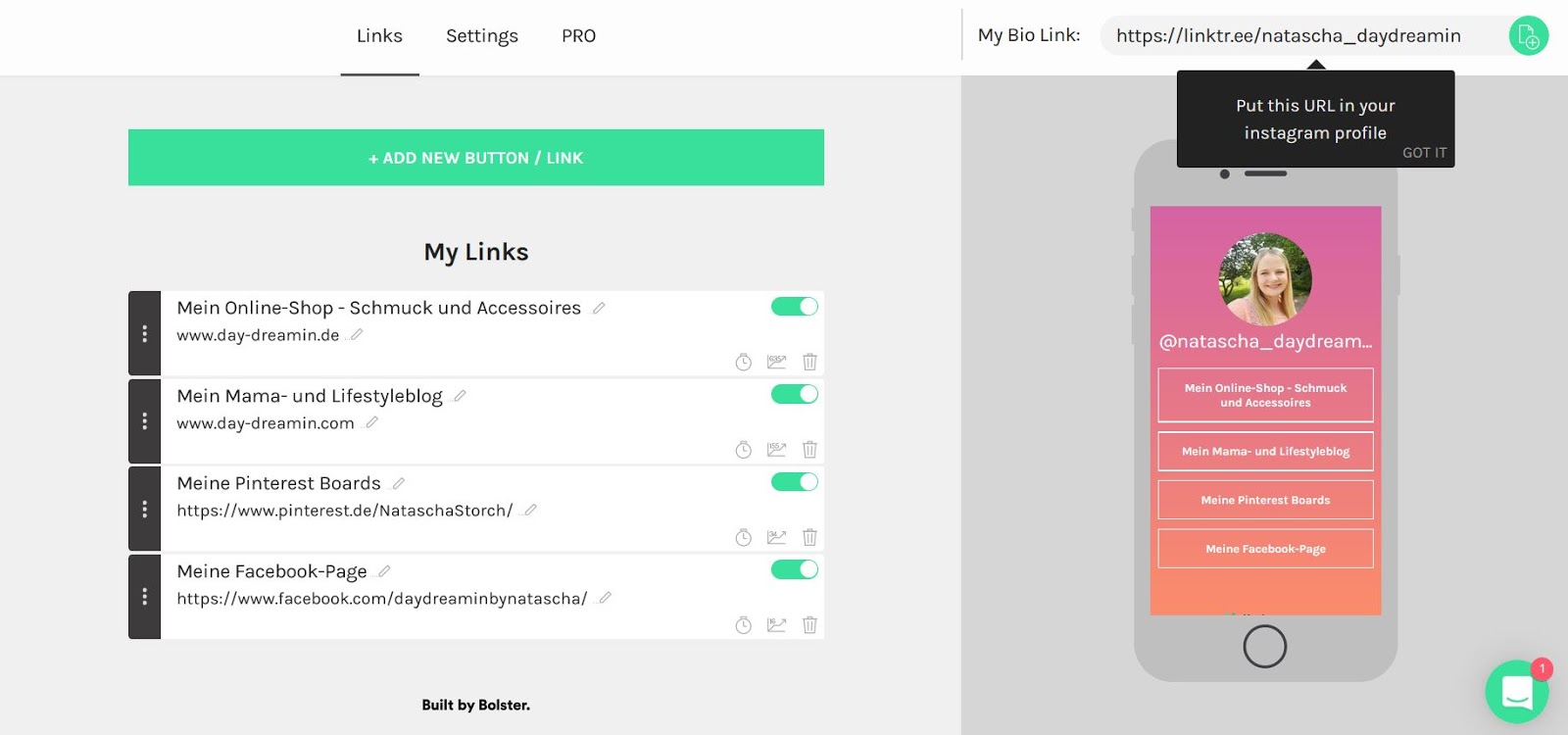1568x735 pixels.
Task: Delete the Mein Online-Shop link
Action: point(809,362)
